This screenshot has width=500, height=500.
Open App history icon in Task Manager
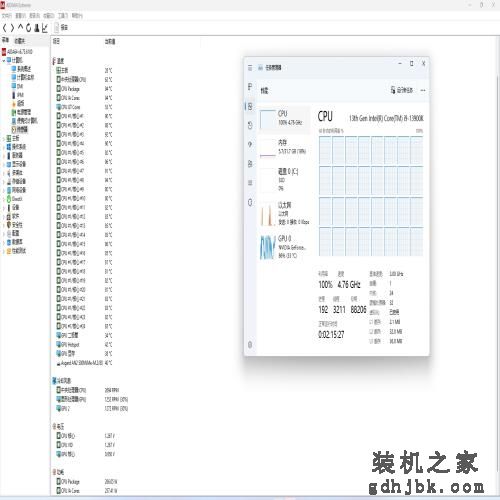[250, 125]
